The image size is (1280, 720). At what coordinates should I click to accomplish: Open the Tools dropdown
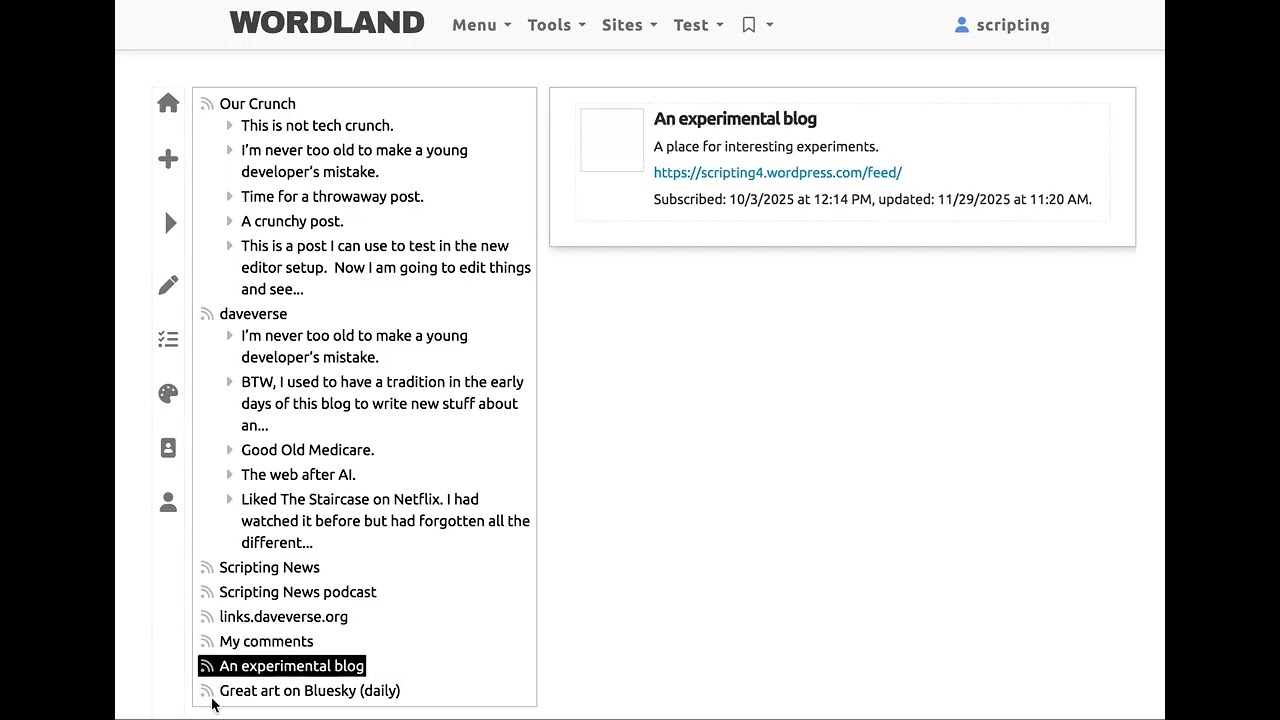pyautogui.click(x=557, y=25)
